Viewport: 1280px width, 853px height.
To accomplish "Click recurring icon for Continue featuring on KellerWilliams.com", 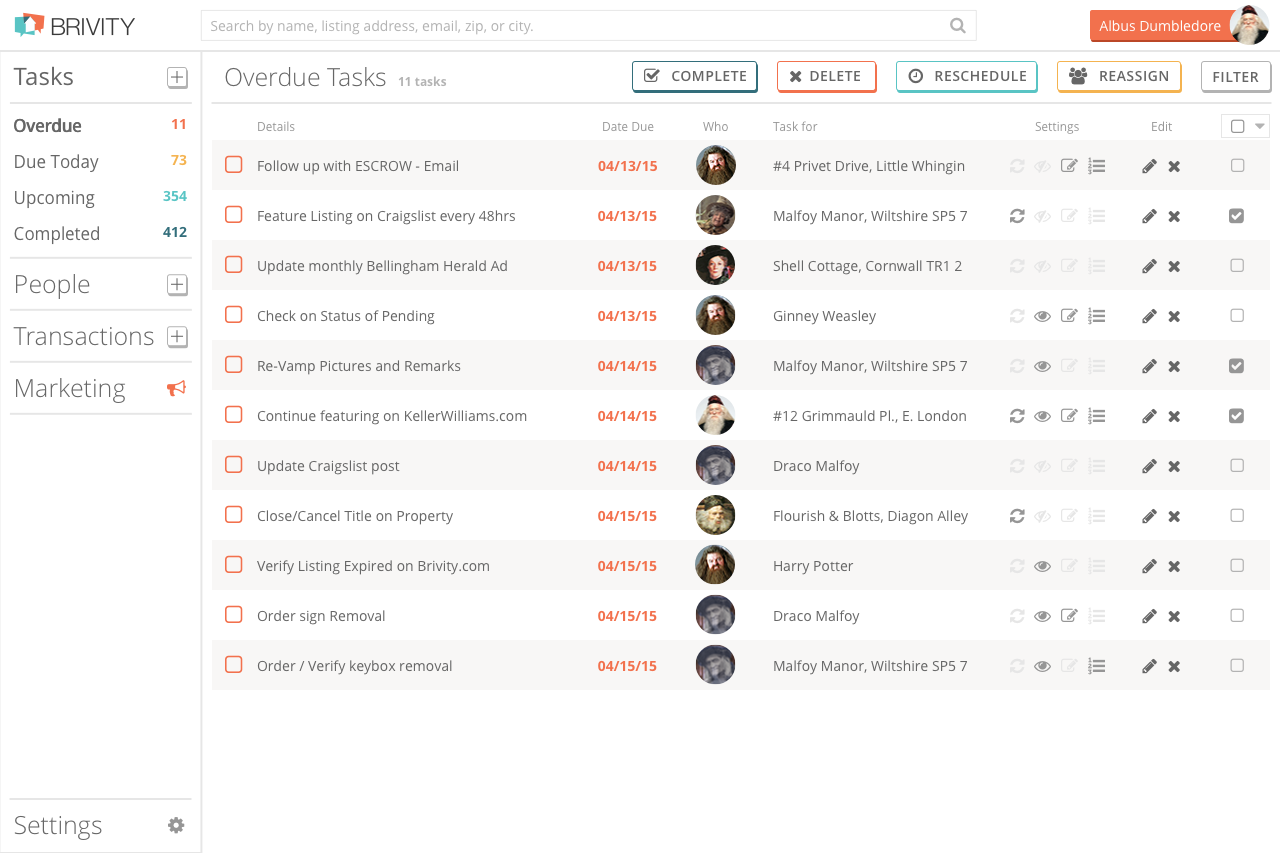I will click(1017, 416).
